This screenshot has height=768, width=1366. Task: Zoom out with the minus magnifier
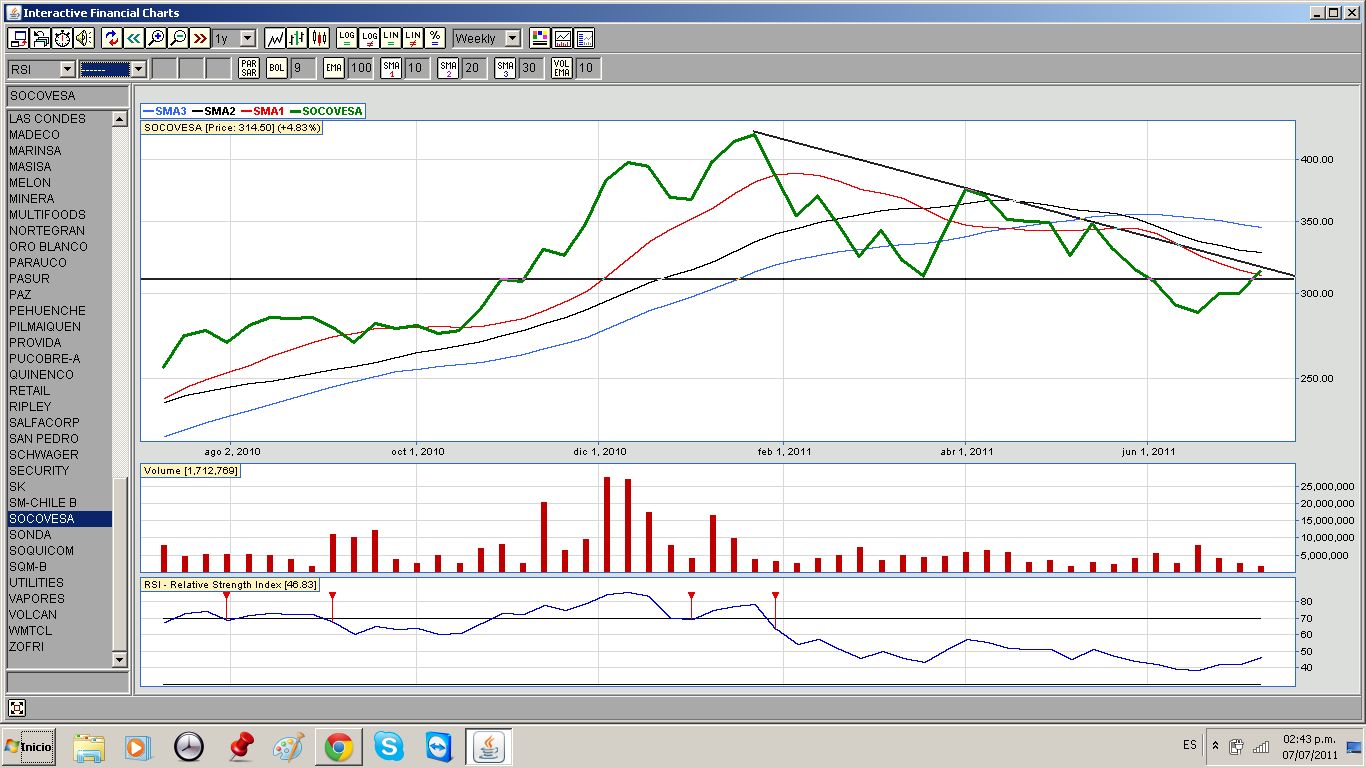(178, 38)
